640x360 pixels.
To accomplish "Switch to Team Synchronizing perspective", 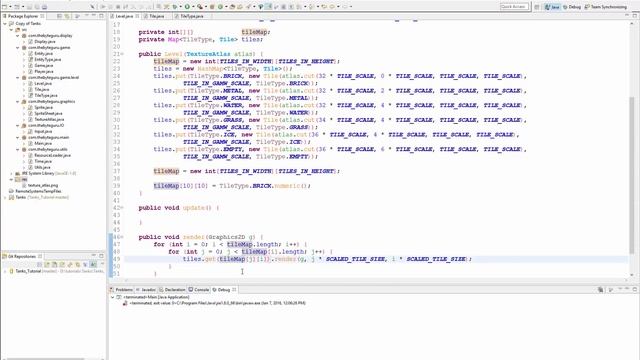I will click(x=606, y=7).
